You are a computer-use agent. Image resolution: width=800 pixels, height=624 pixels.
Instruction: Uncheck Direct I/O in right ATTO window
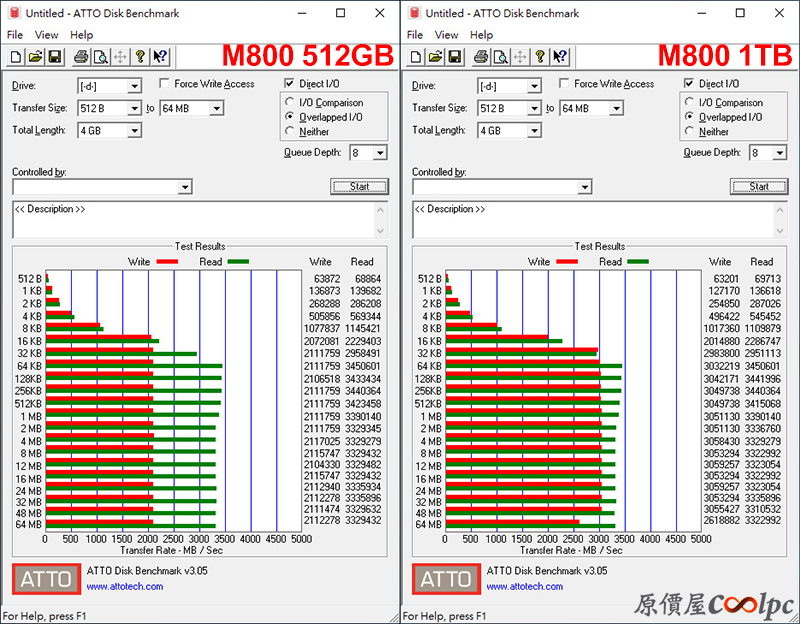click(689, 83)
